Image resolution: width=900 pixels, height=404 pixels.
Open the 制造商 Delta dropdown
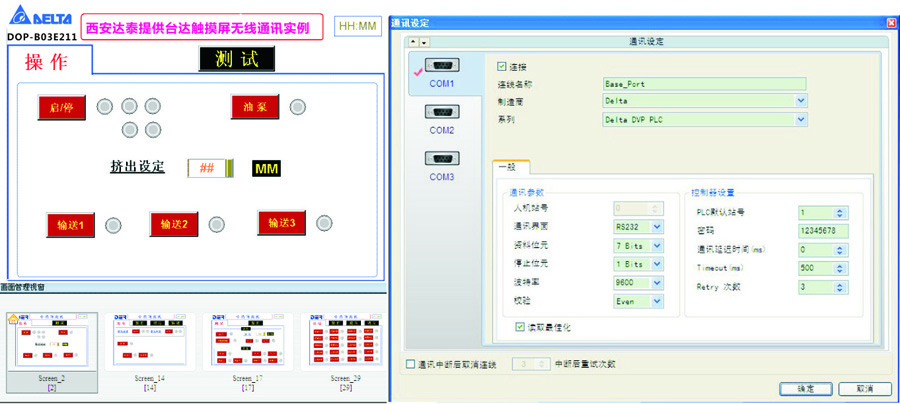point(800,101)
